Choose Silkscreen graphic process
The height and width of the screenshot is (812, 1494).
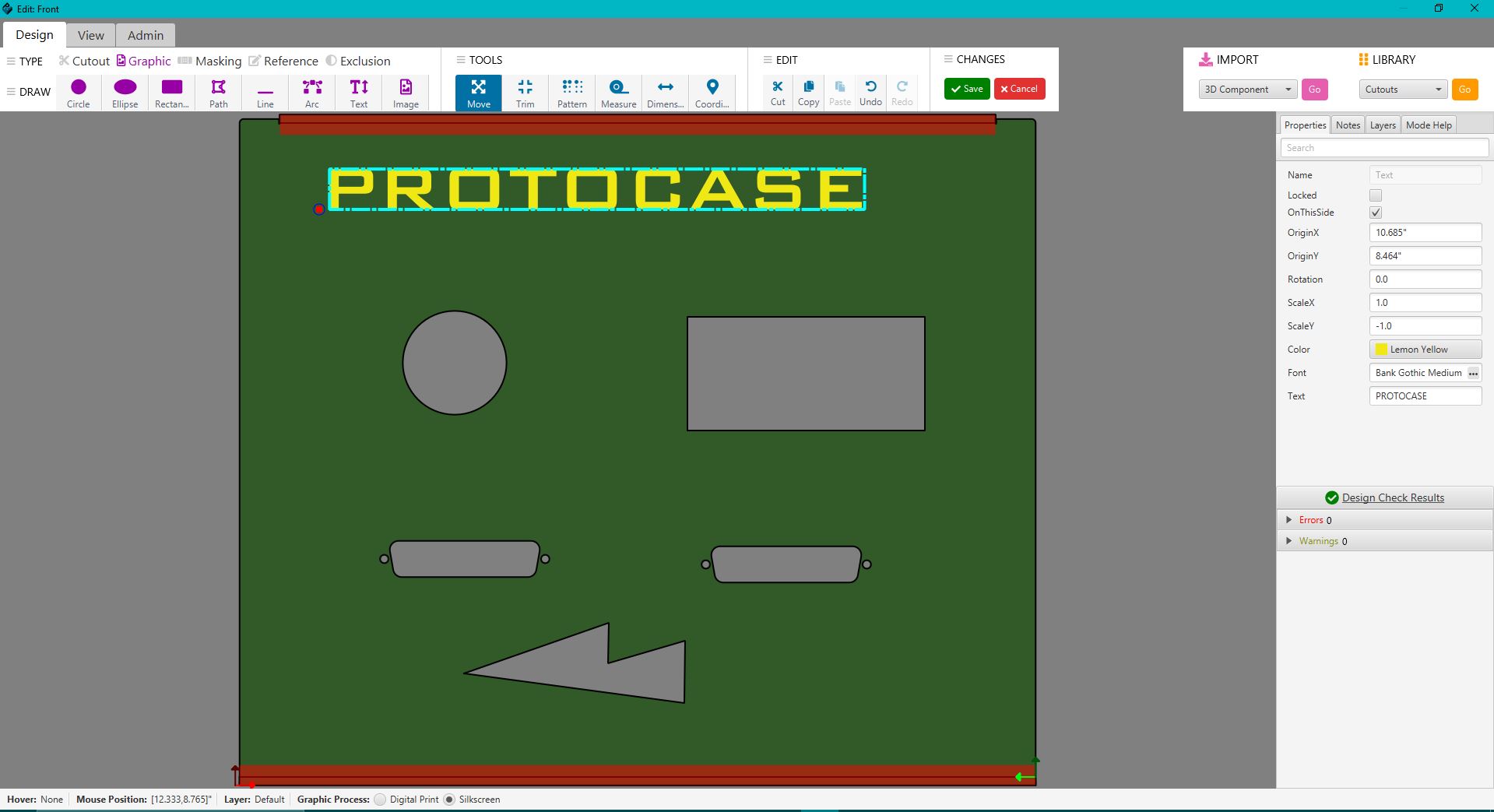point(449,800)
